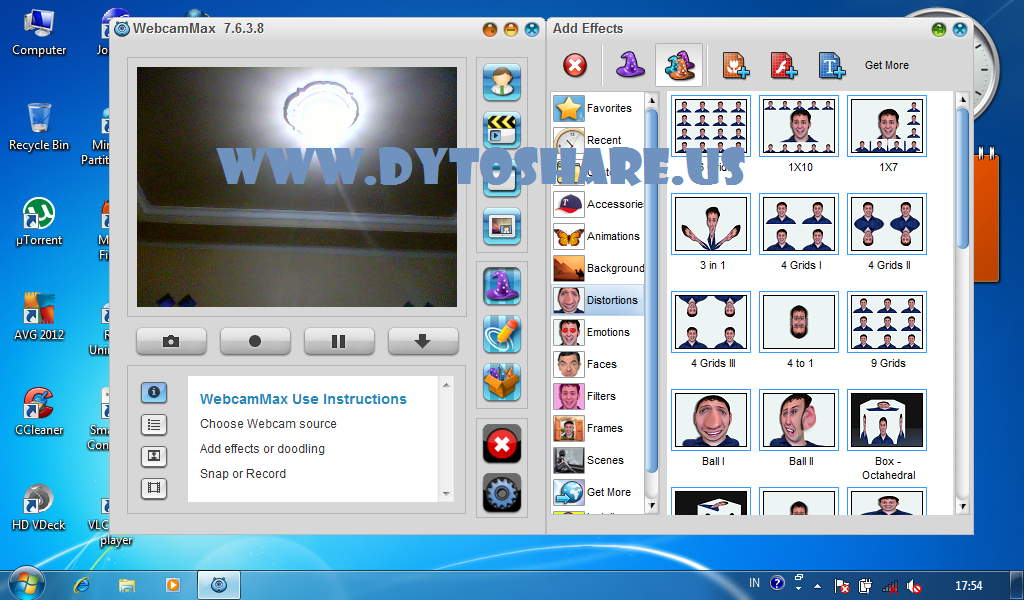Apply the 1X10 effect thumbnail
The width and height of the screenshot is (1024, 600).
[x=799, y=126]
